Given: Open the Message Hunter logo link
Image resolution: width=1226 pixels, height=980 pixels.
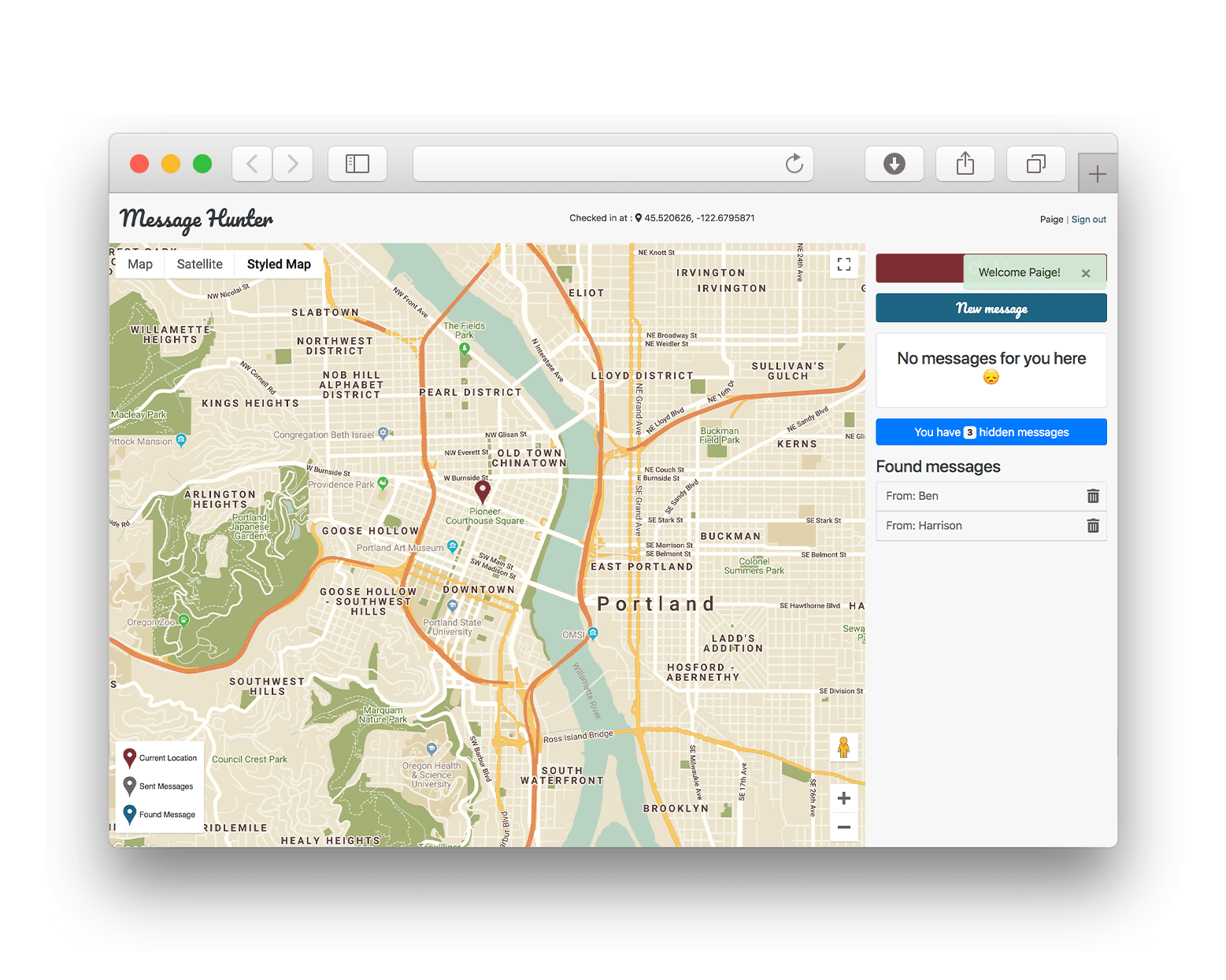Looking at the screenshot, I should [x=196, y=219].
